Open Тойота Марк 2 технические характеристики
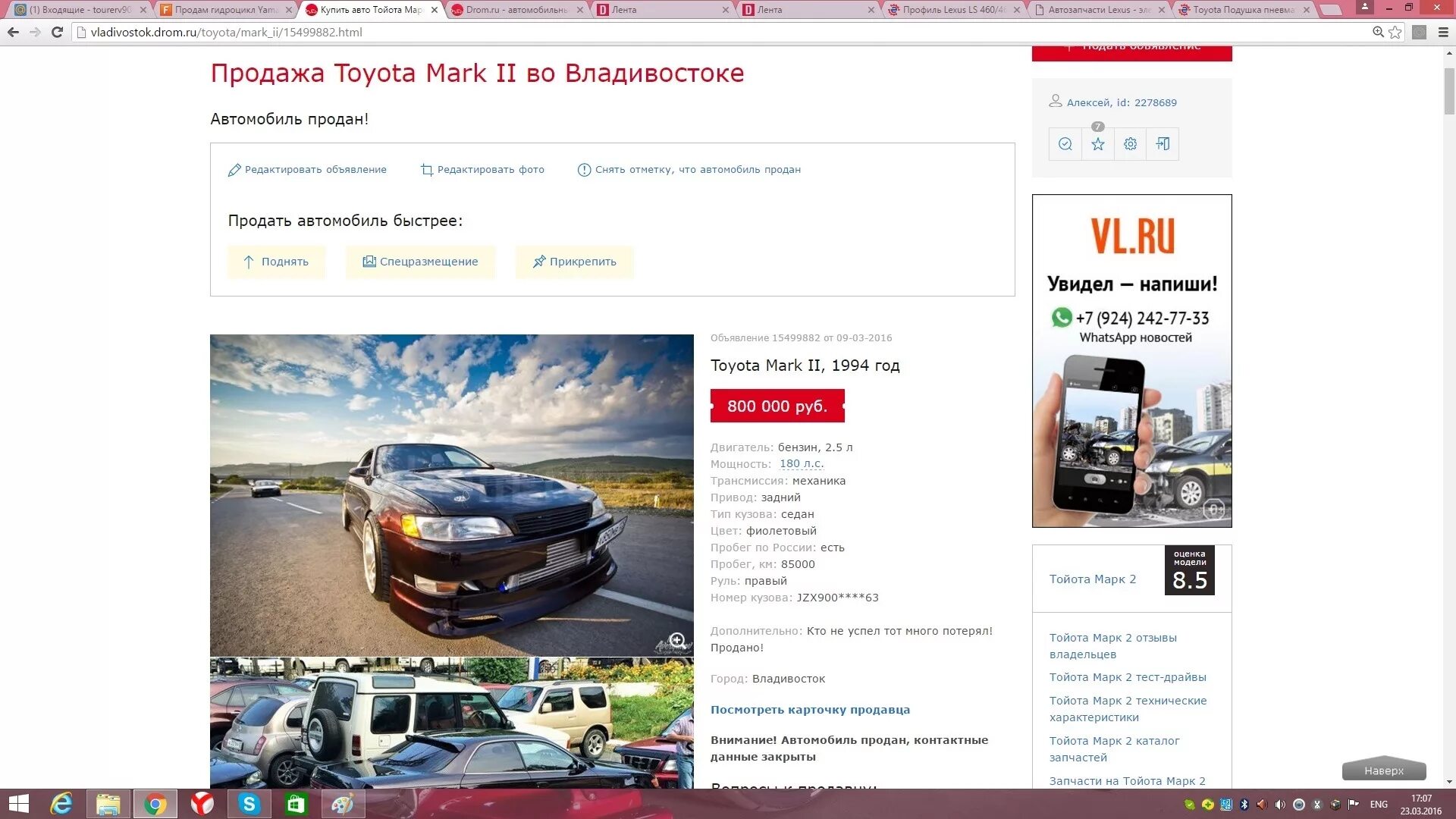This screenshot has height=819, width=1456. (x=1128, y=709)
